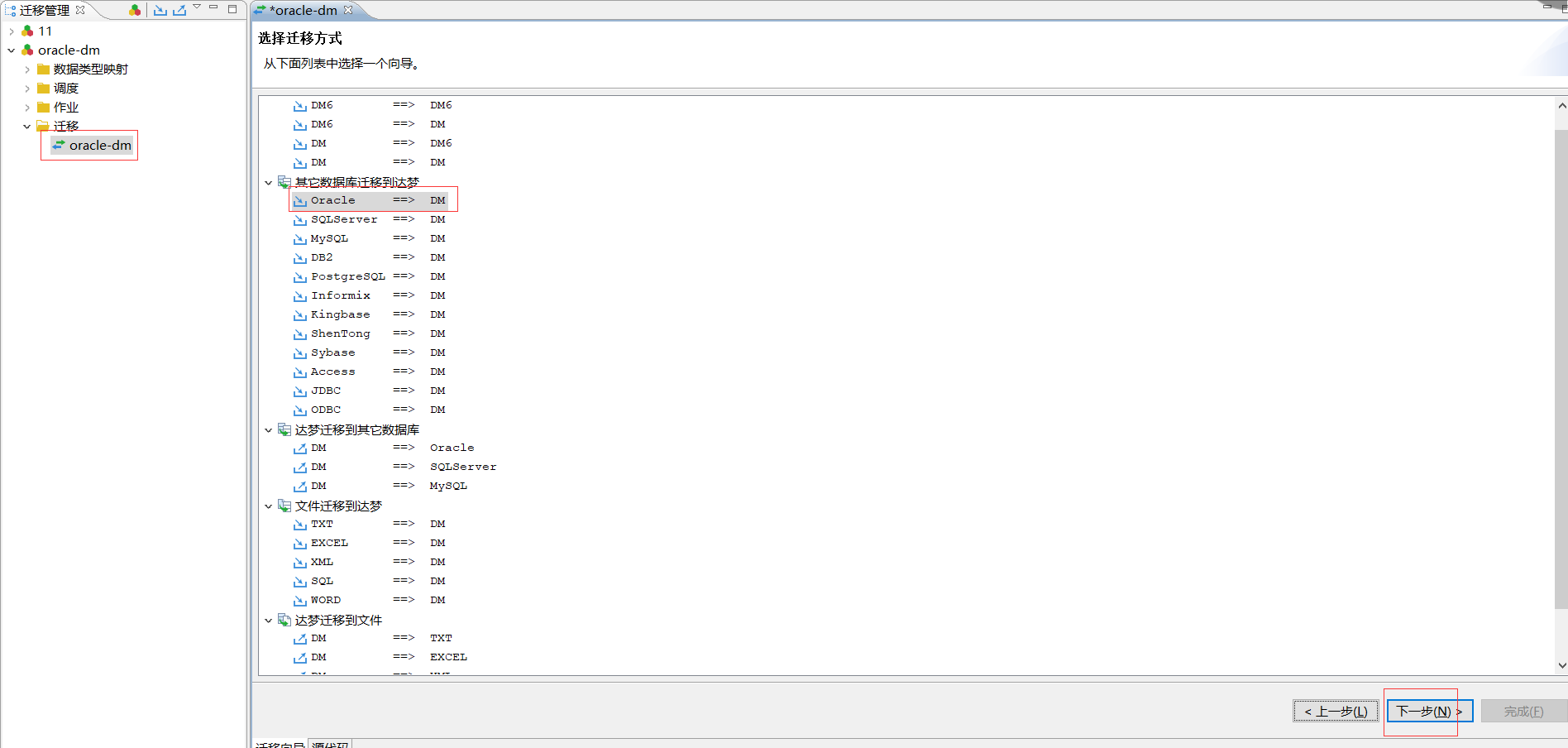The image size is (1568, 748).
Task: Click the Access ==> DM import icon
Action: (300, 372)
